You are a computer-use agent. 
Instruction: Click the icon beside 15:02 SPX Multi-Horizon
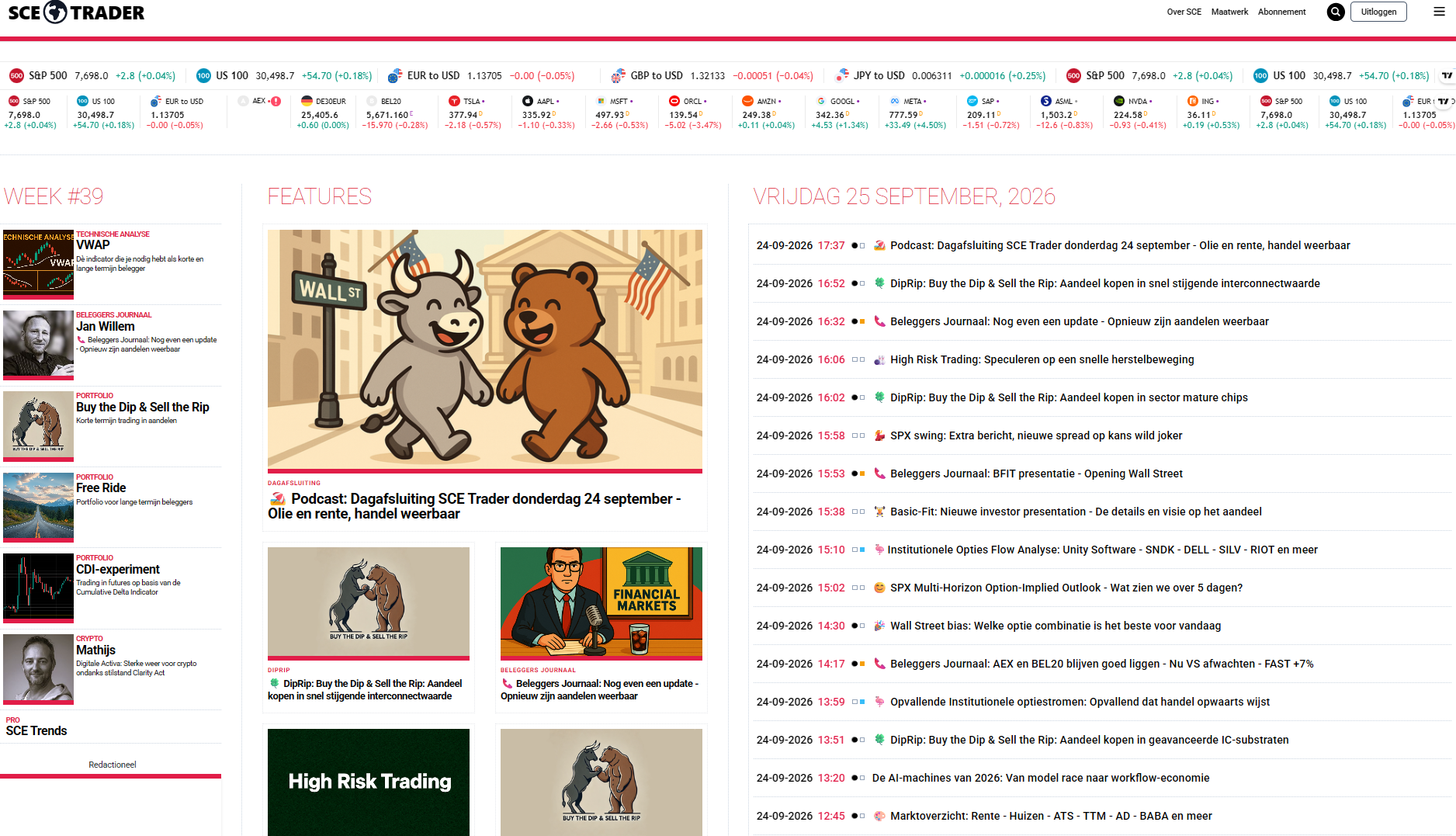click(x=879, y=588)
